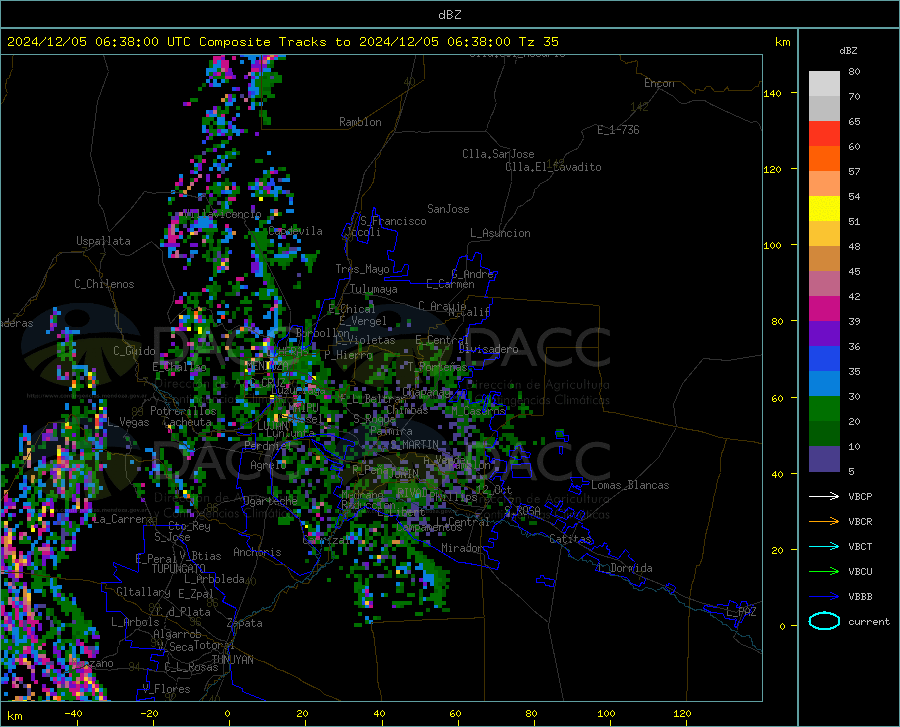The image size is (900, 727).
Task: Click the 'L_Dormida' map label
Action: (625, 568)
